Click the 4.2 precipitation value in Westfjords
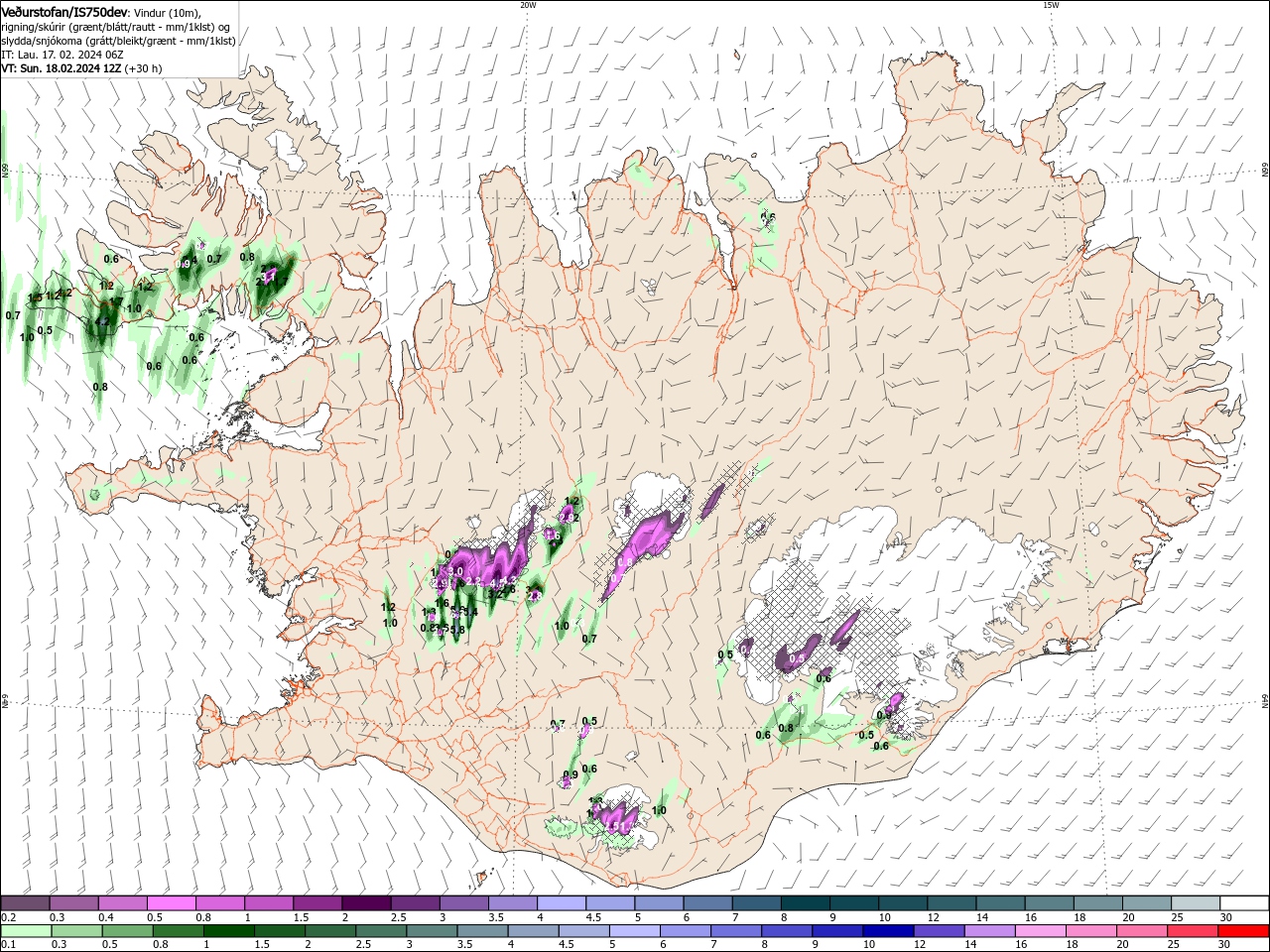 (101, 322)
